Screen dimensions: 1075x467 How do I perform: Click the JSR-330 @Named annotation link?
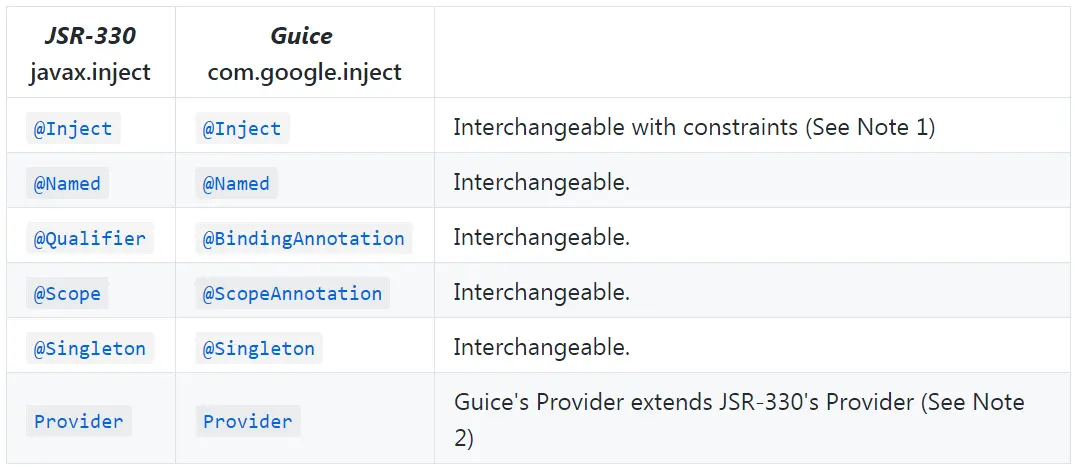[67, 184]
